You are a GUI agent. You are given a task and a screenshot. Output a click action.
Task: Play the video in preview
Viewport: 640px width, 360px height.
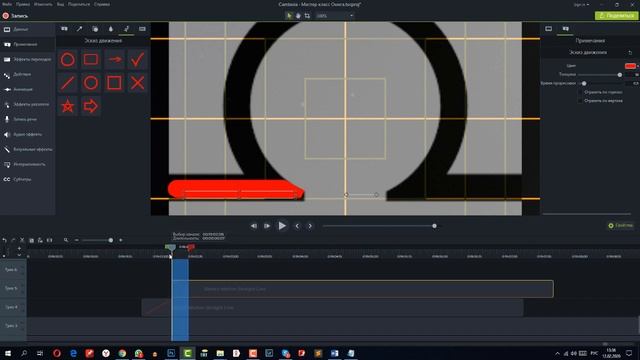tap(282, 226)
